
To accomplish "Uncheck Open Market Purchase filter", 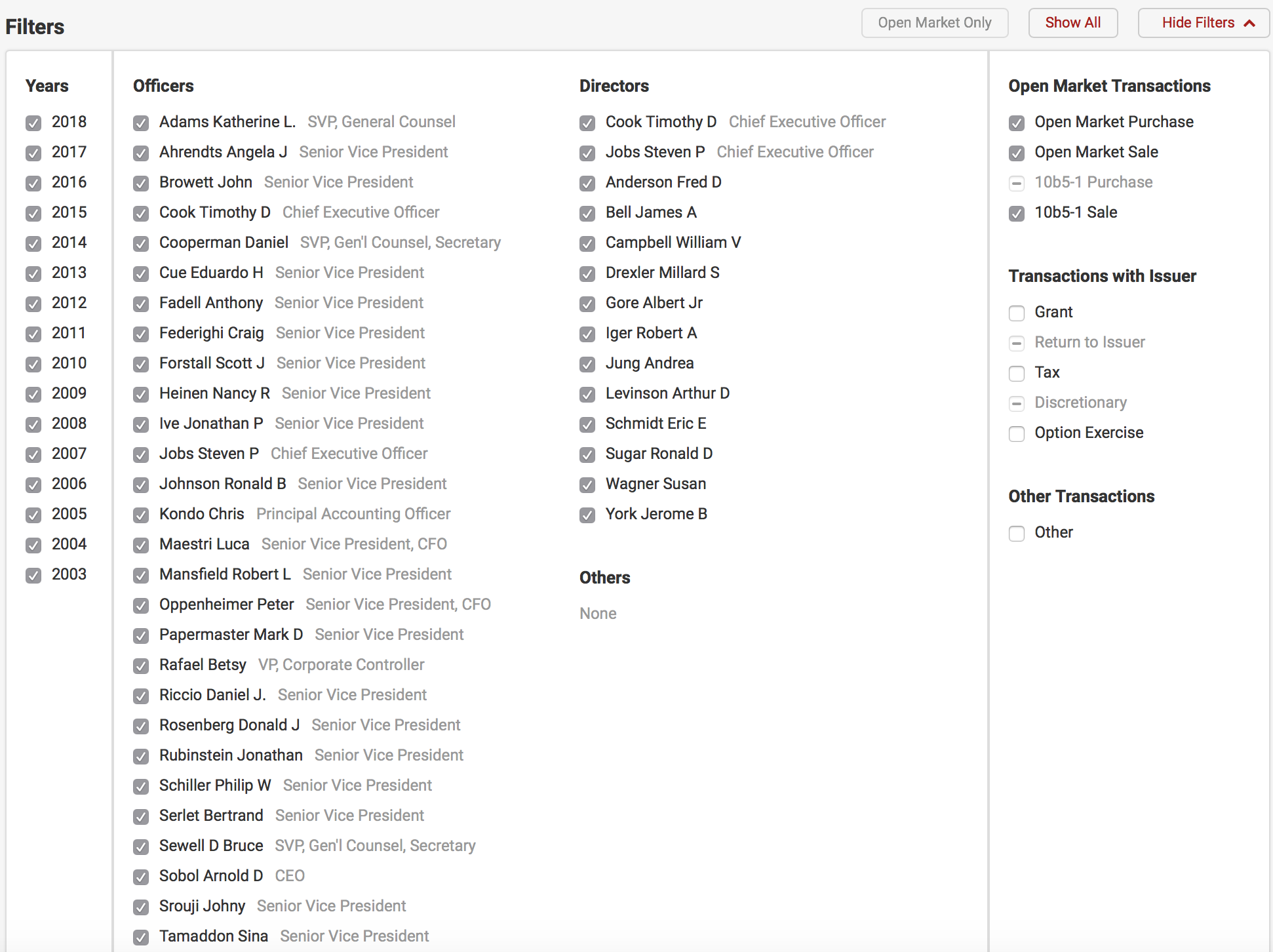I will click(x=1017, y=123).
